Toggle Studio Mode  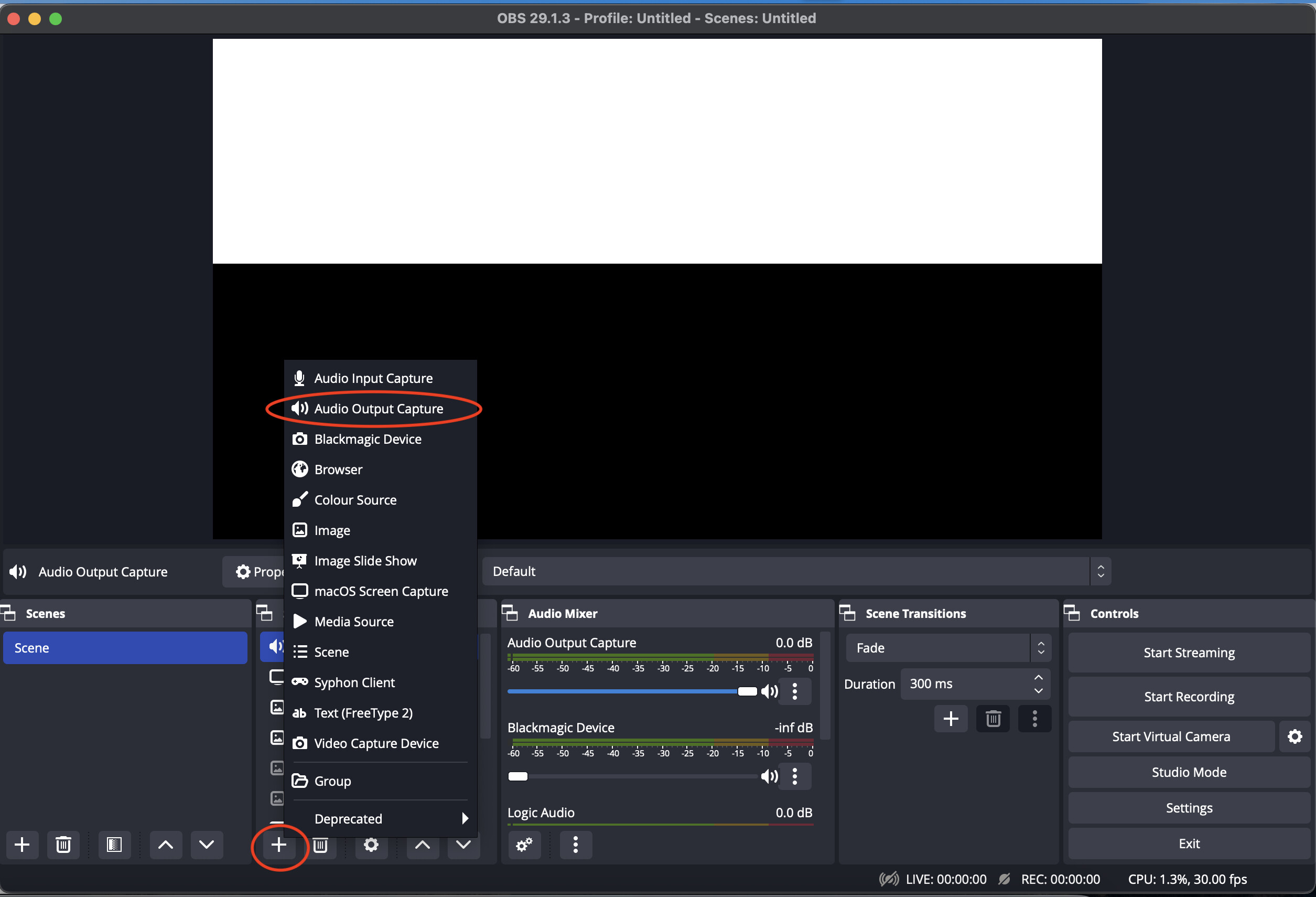click(x=1189, y=772)
